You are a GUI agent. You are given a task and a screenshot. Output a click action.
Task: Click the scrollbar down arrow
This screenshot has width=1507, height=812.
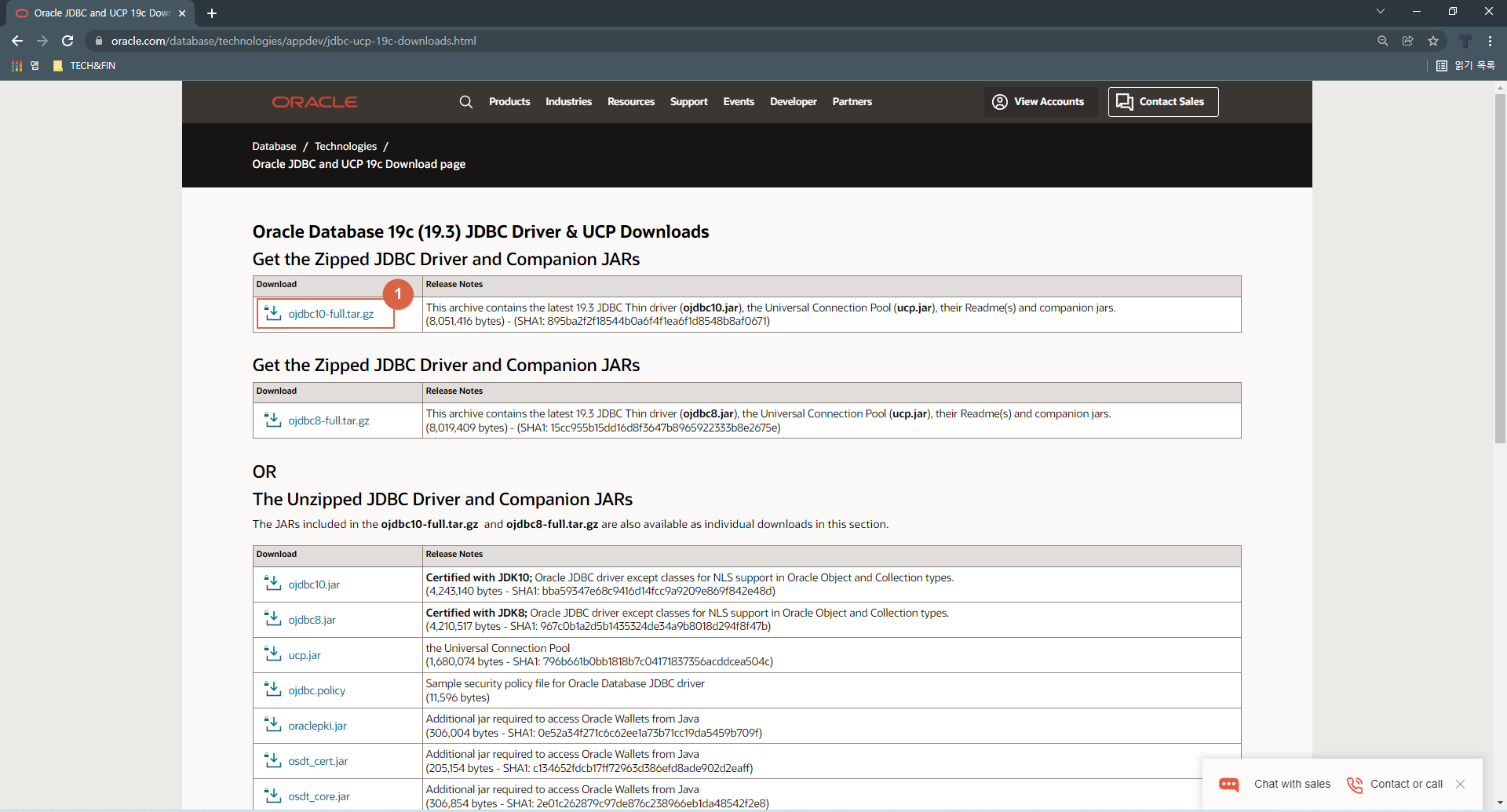(x=1500, y=803)
